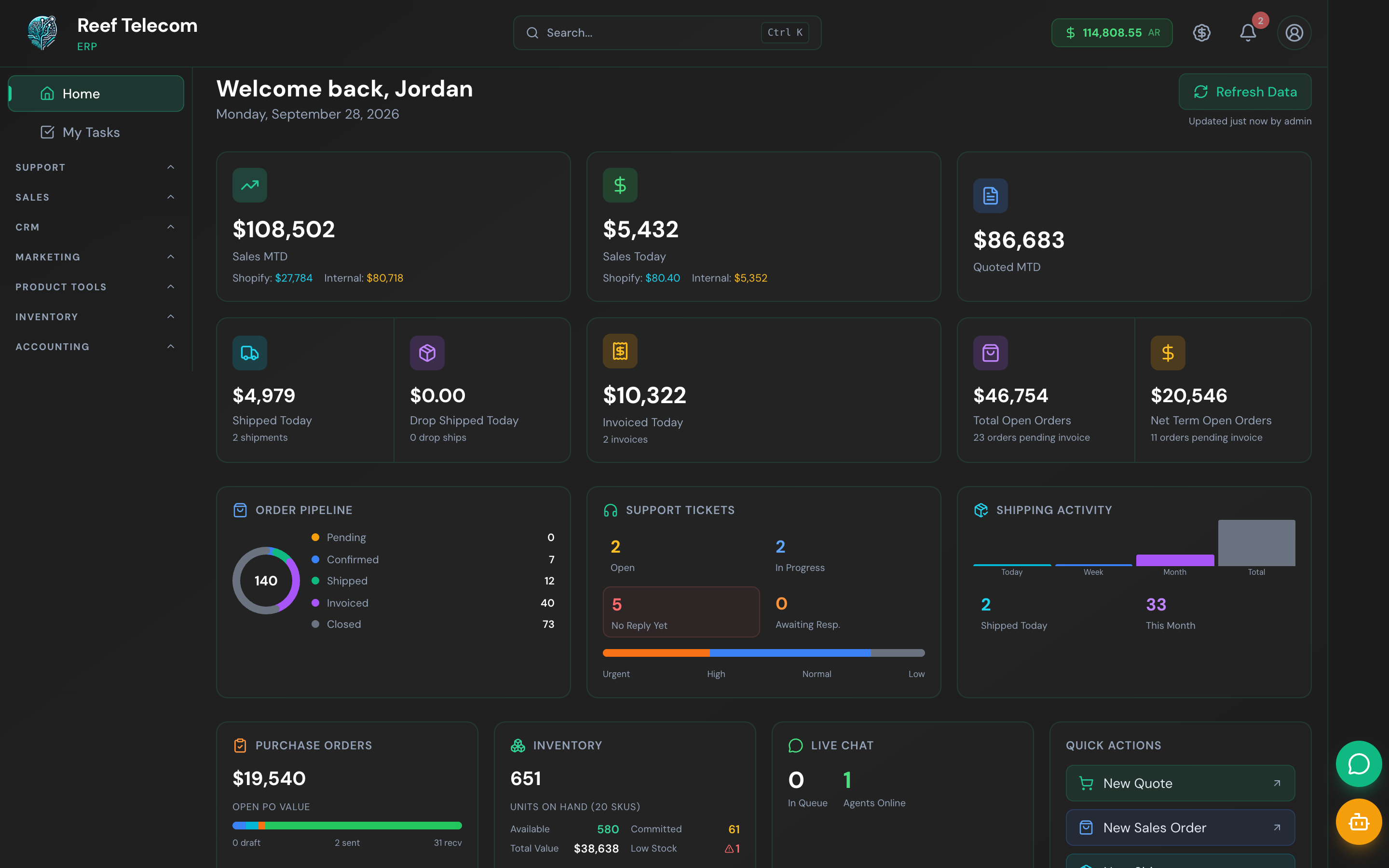1389x868 pixels.
Task: Click the order pipeline donut chart
Action: click(266, 581)
